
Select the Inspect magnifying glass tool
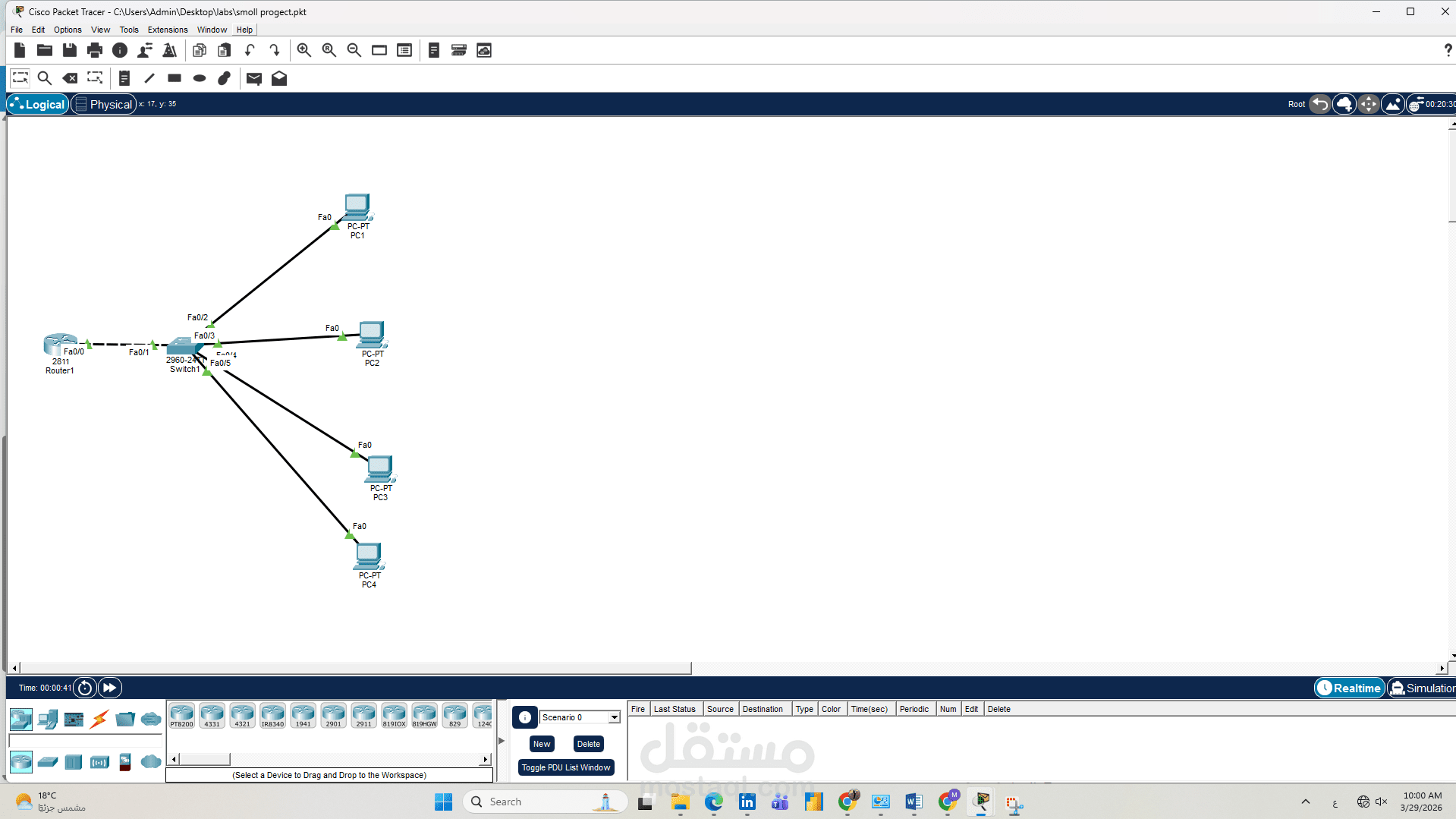tap(45, 77)
